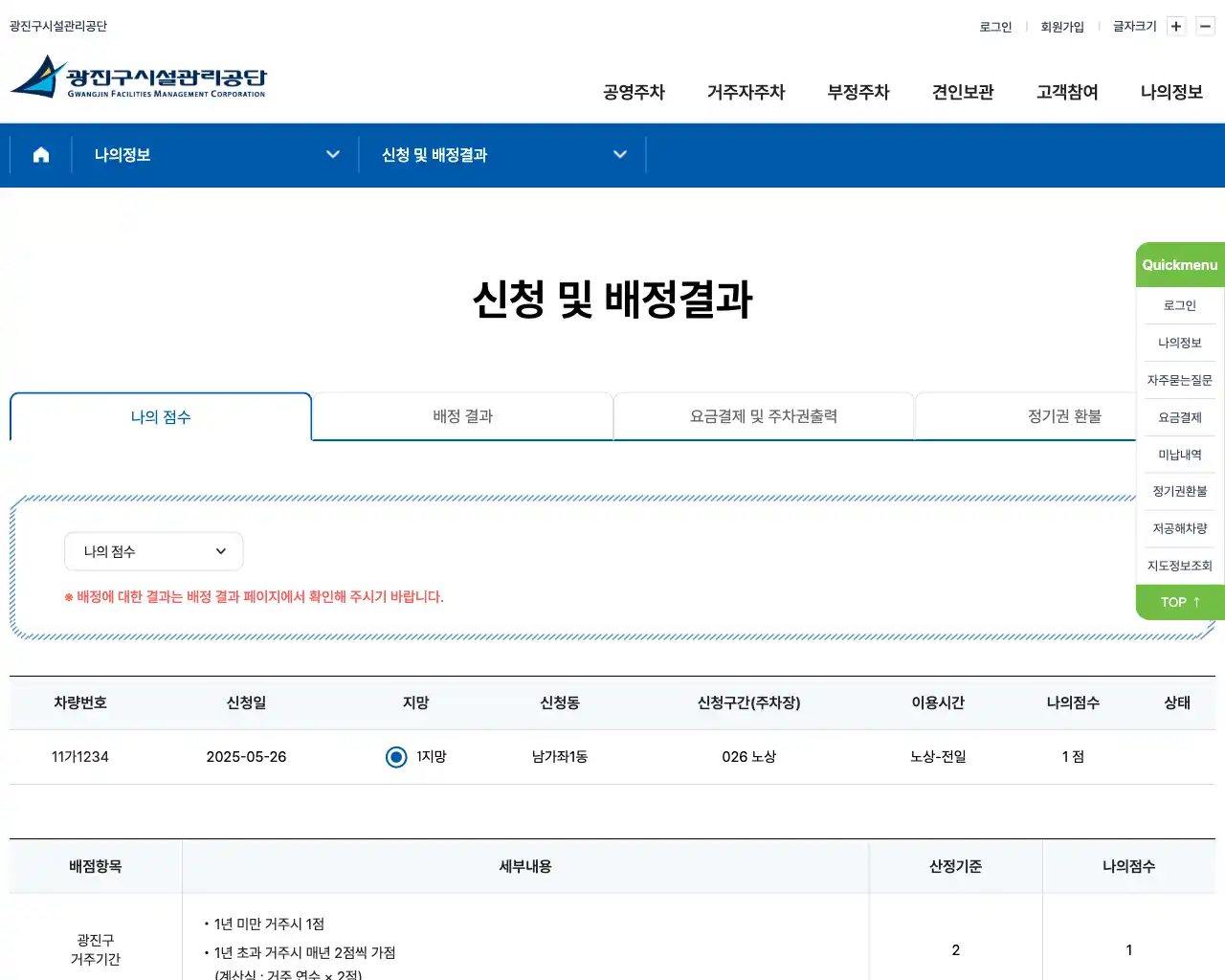Open the 거주자주차 menu
This screenshot has height=980, width=1225.
click(746, 92)
